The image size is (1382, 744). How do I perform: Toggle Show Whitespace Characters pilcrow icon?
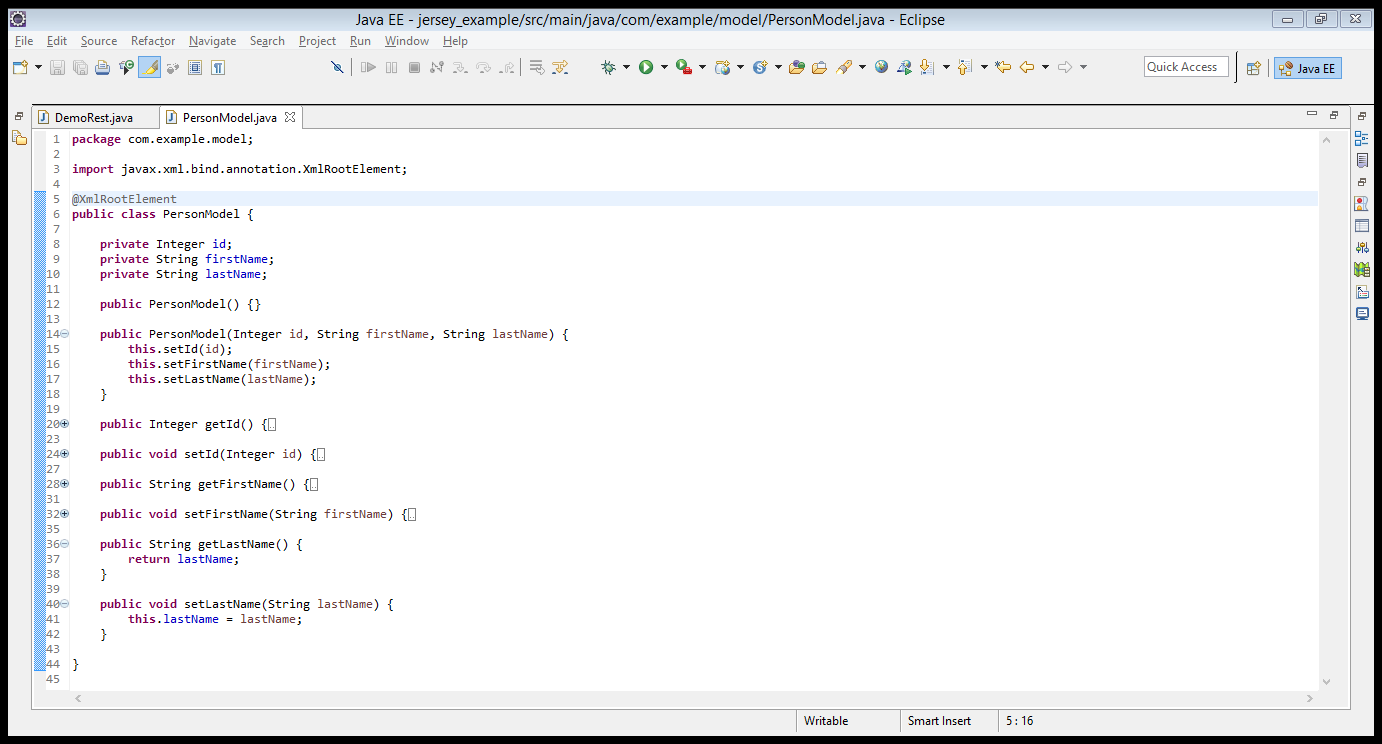(x=217, y=67)
